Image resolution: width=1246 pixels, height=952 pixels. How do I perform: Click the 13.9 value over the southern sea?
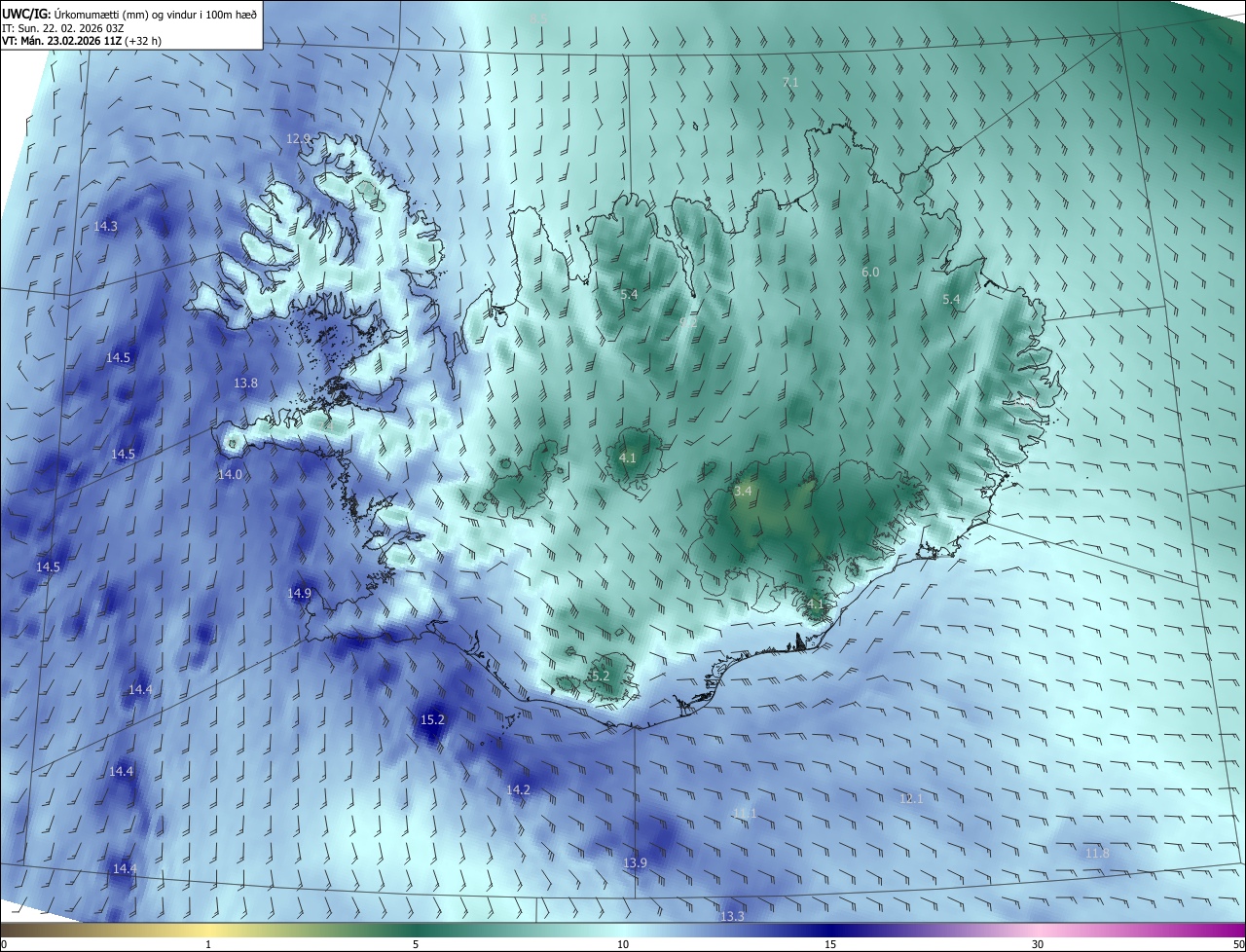(635, 863)
